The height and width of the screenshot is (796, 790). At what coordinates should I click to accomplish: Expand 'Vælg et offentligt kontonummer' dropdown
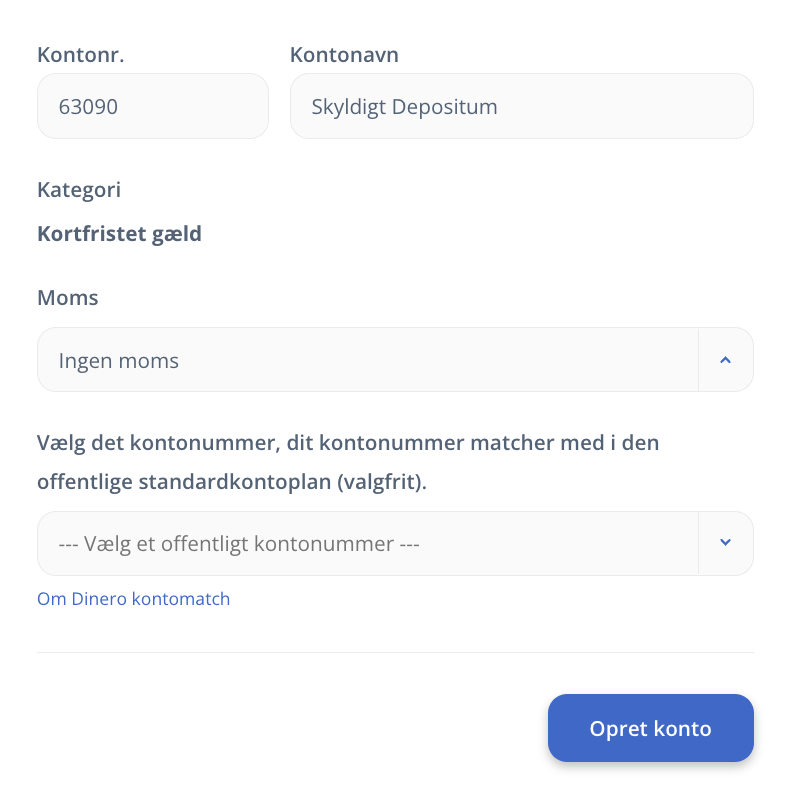[367, 544]
